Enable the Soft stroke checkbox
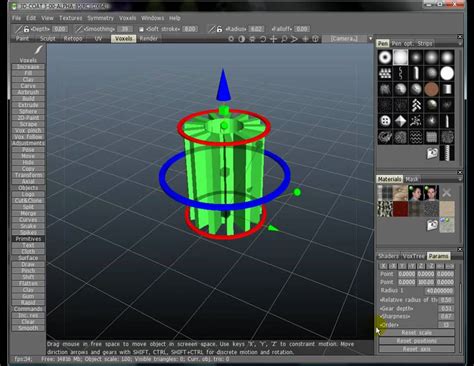Viewport: 474px width, 366px height. [141, 29]
